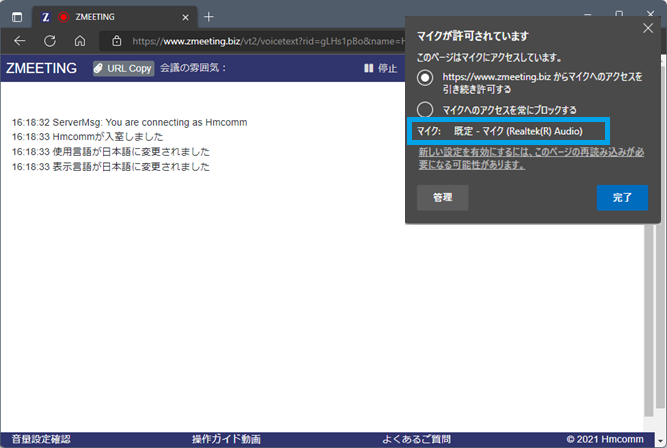Click the site lock icon in address bar
Viewport: 667px width, 448px height.
coord(117,41)
